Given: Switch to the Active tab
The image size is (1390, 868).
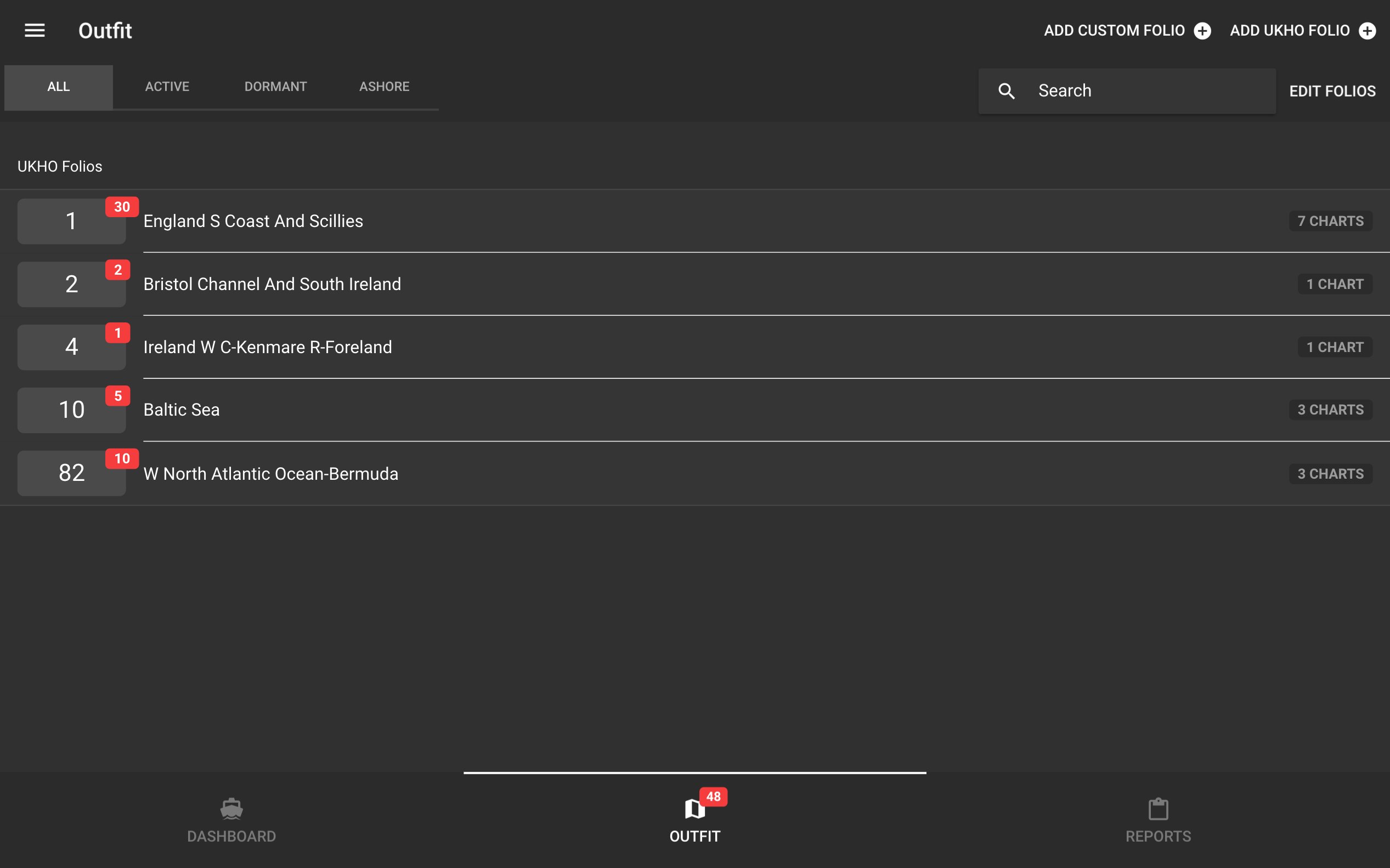Looking at the screenshot, I should (167, 87).
